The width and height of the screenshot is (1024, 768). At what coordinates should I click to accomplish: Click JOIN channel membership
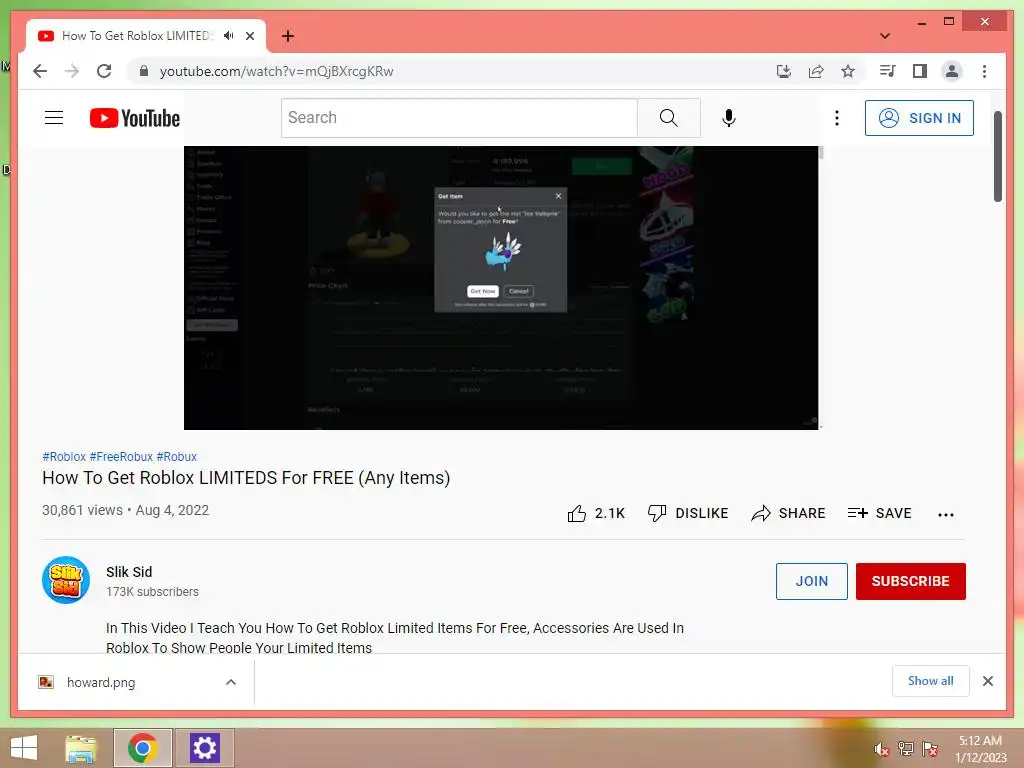[811, 581]
